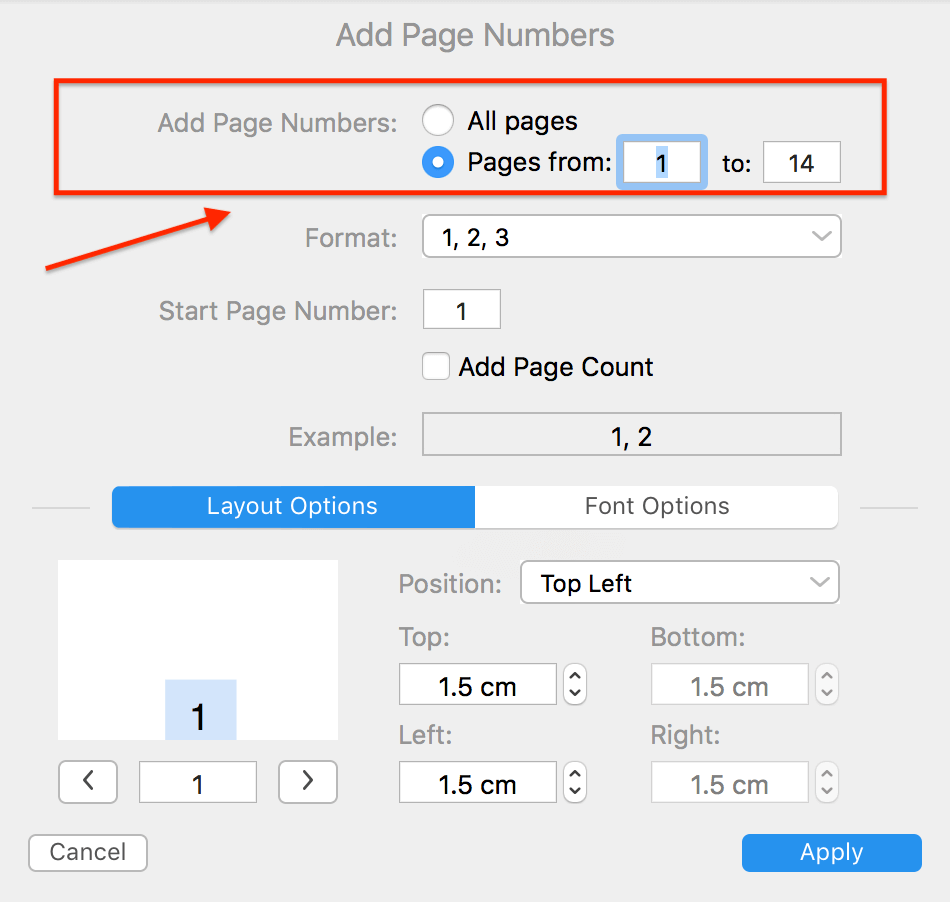Click the Pages from start field

[661, 162]
